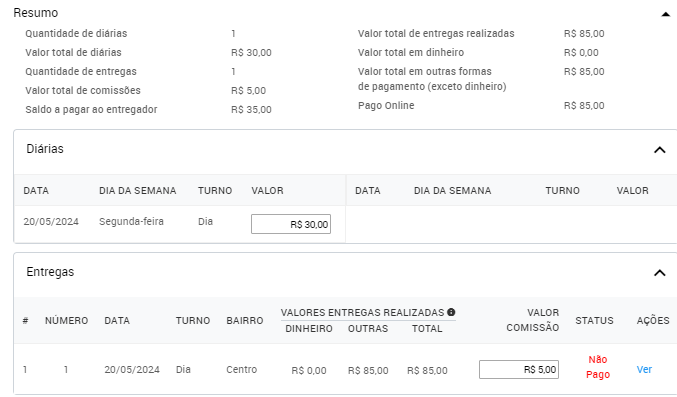Collapse the Entregas panel chevron

click(x=659, y=273)
